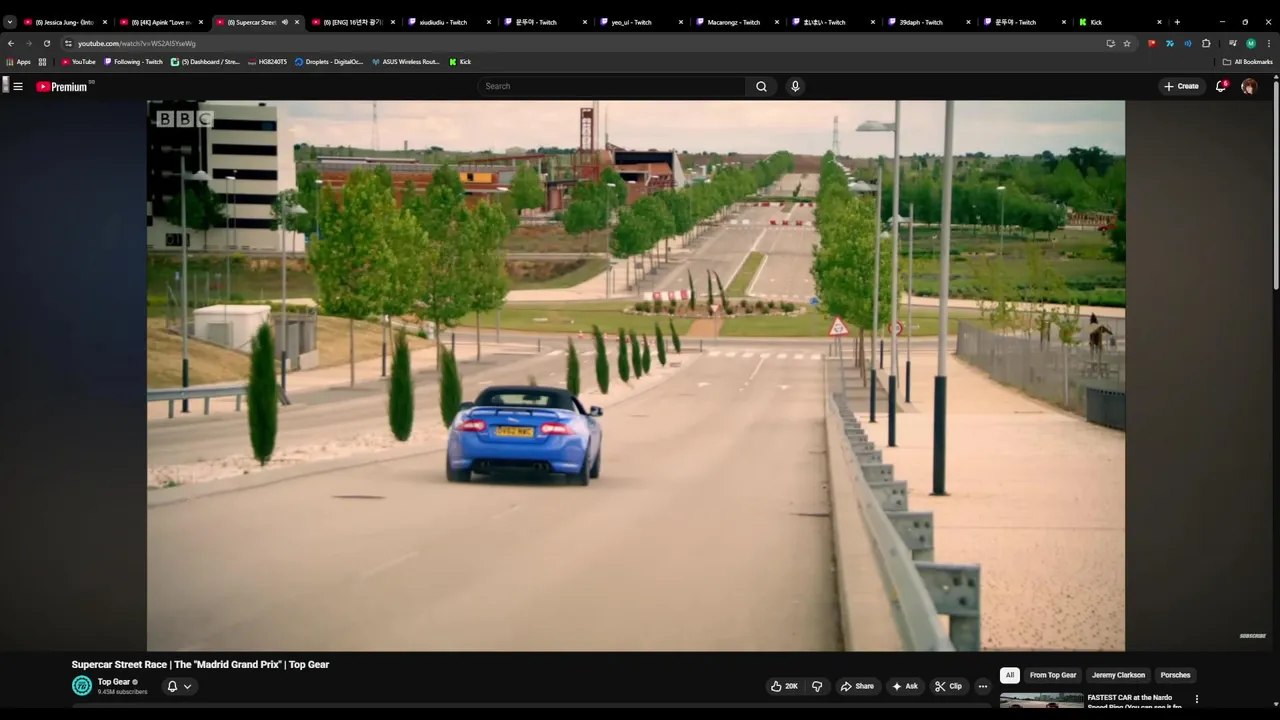The width and height of the screenshot is (1280, 720).
Task: Click the Ask button
Action: [x=905, y=686]
